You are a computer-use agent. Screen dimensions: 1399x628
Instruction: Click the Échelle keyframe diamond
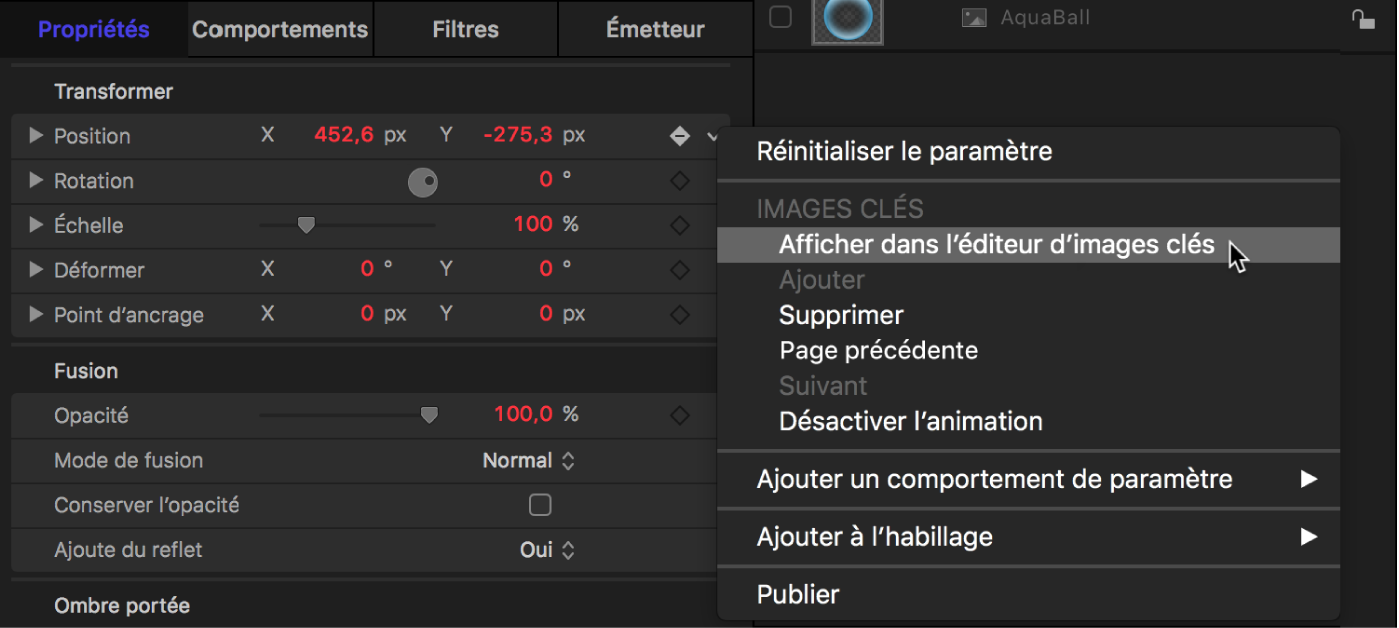[x=679, y=225]
